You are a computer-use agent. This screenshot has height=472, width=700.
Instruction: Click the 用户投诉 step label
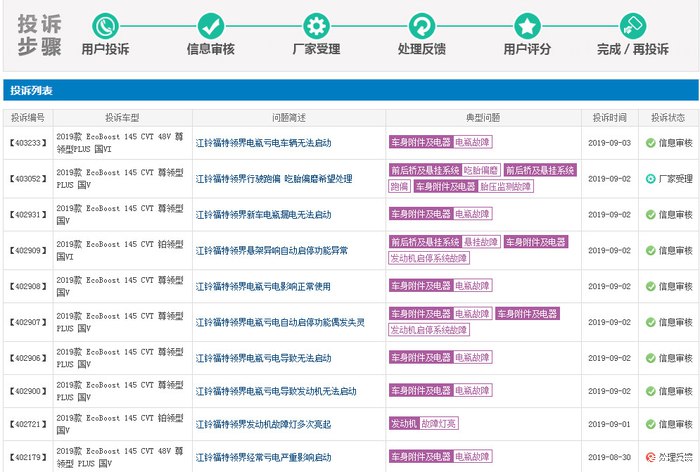[x=105, y=49]
